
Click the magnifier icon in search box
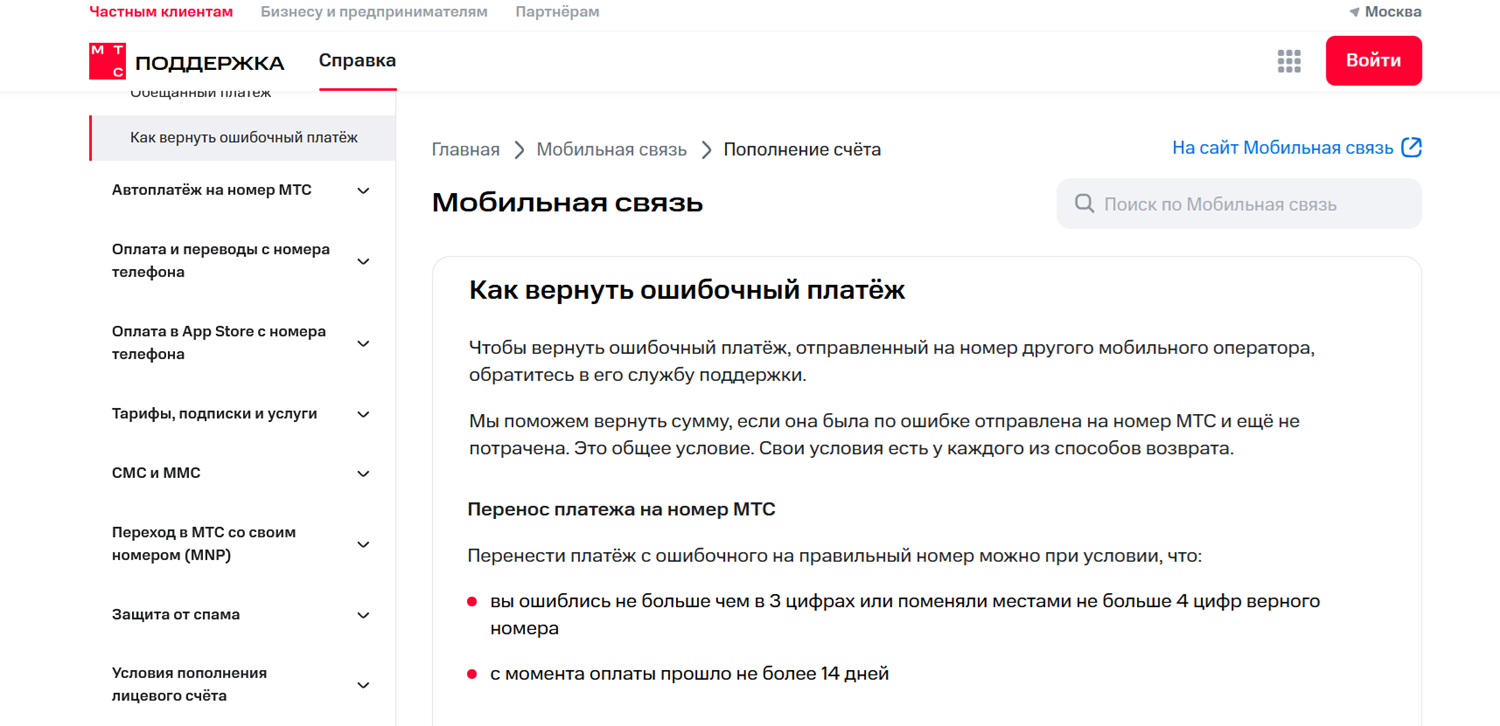[1084, 204]
